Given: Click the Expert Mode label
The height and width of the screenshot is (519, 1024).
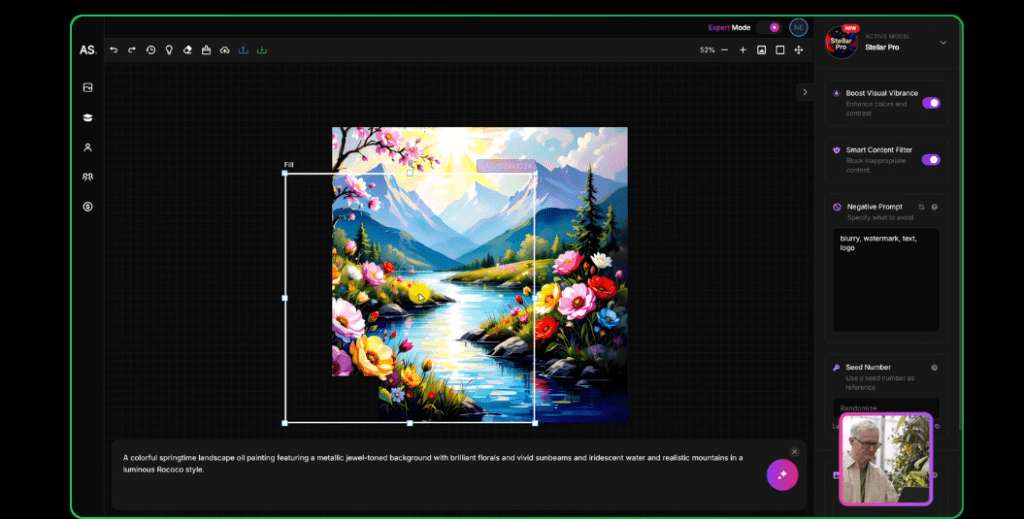Looking at the screenshot, I should pos(729,27).
